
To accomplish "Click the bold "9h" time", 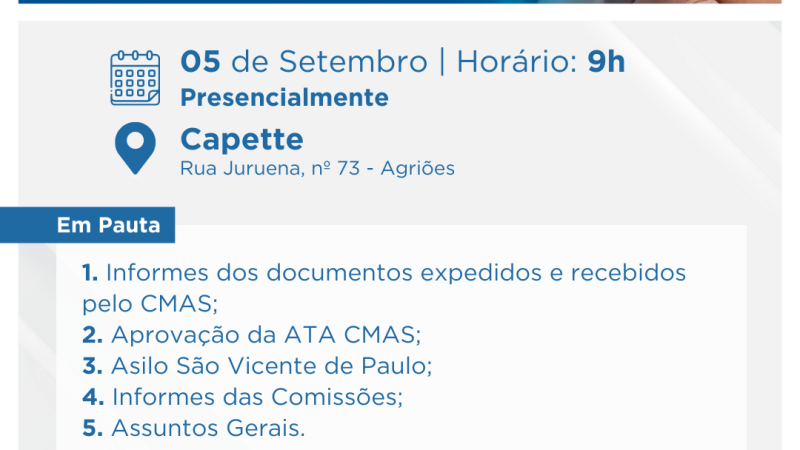I will tap(606, 62).
